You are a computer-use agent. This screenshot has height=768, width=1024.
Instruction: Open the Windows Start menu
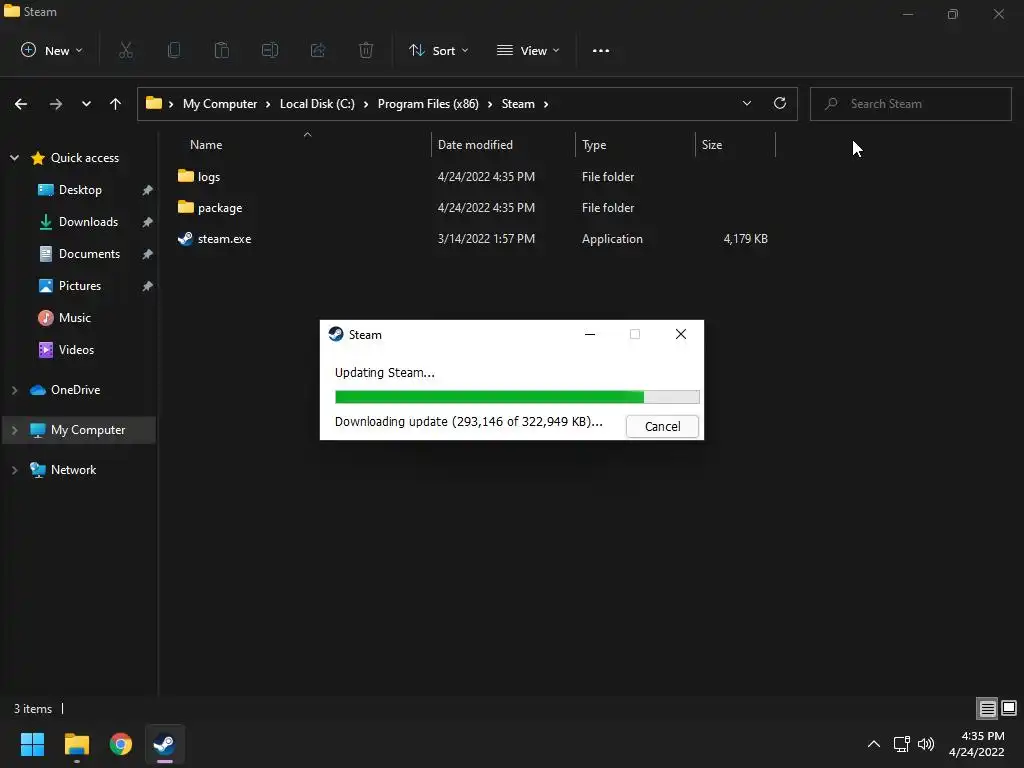pyautogui.click(x=32, y=744)
